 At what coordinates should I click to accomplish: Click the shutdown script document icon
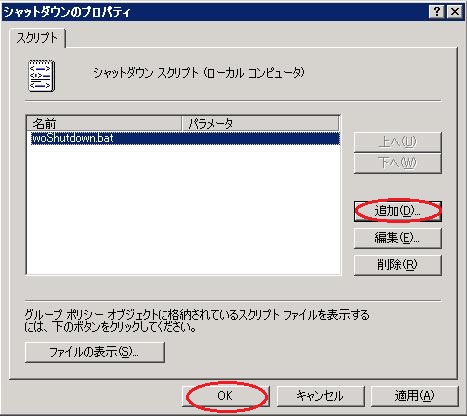tap(42, 76)
